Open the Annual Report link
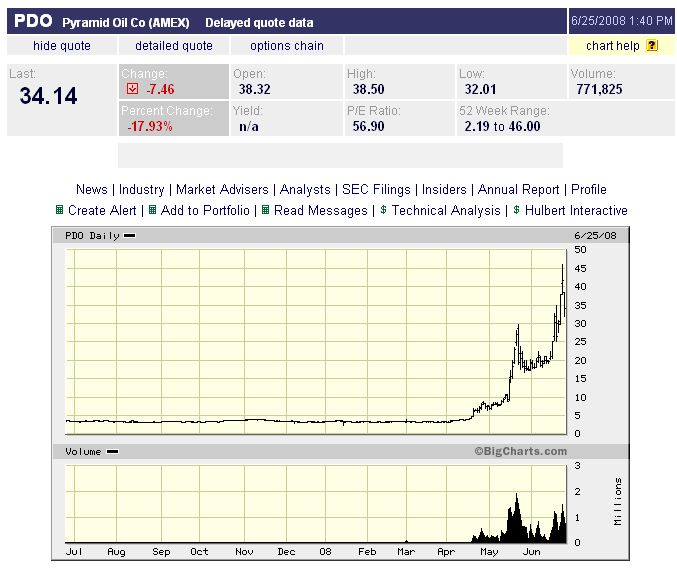Screen dimensions: 677x570 [518, 189]
